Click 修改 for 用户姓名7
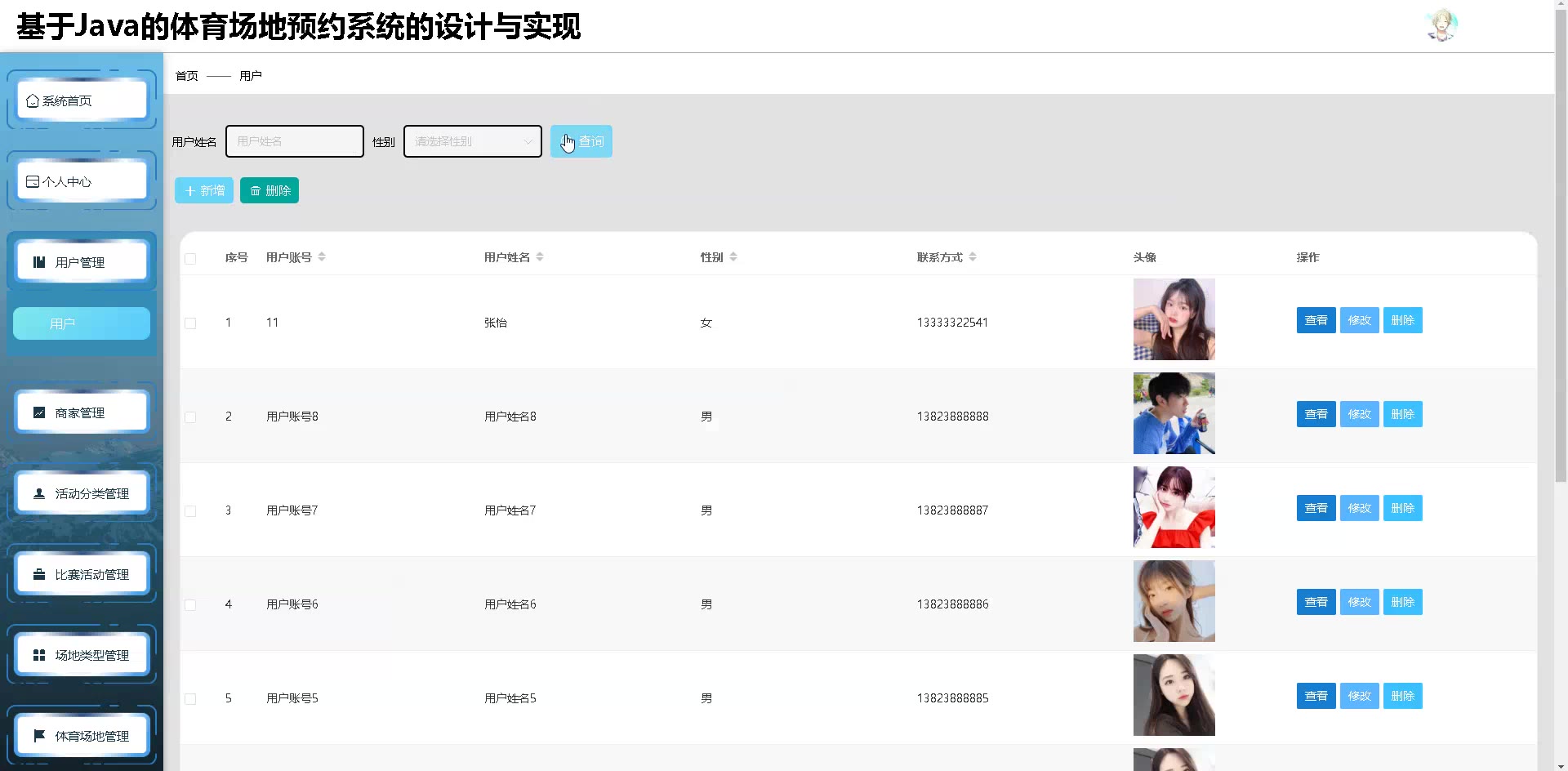The image size is (1568, 771). click(1360, 508)
